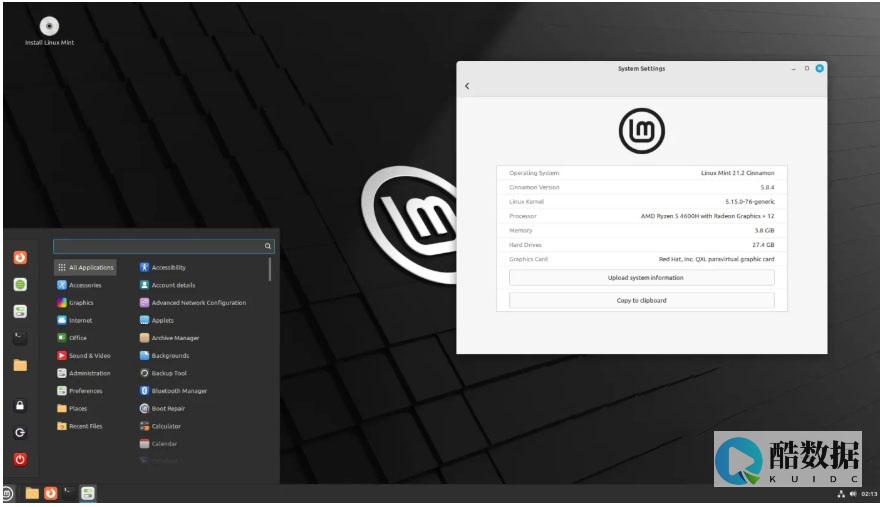Select the Sound & Video category

84,356
